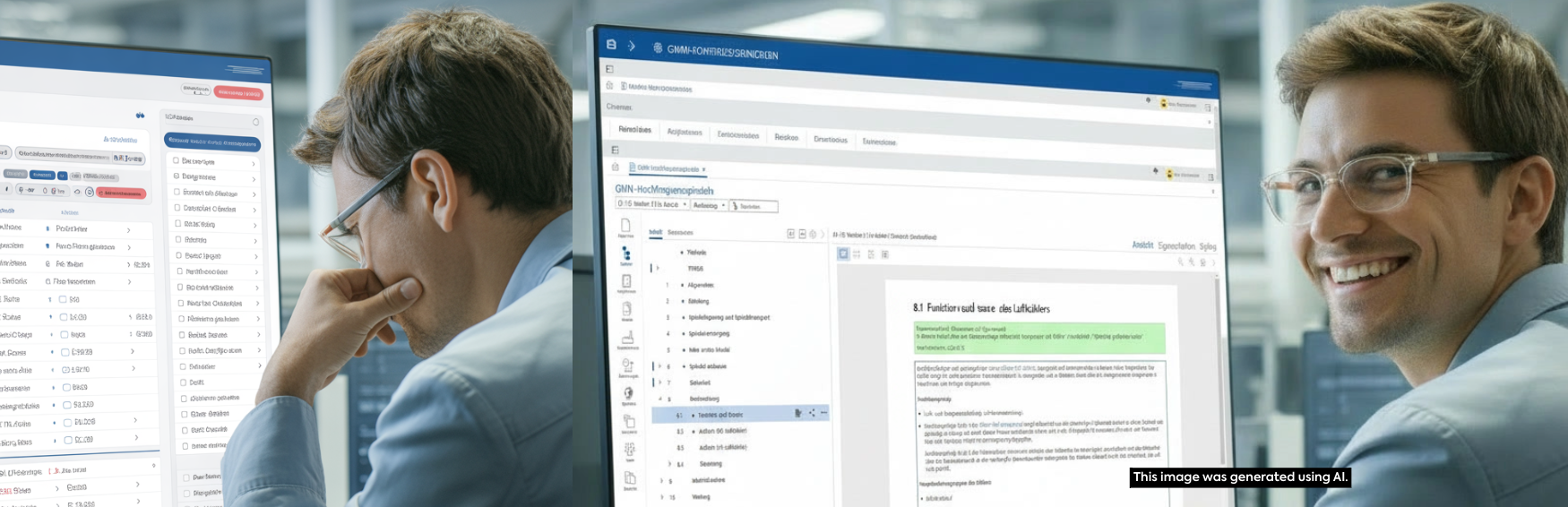Click the quote marks icon on left monitor
This screenshot has height=507, width=1568.
tap(140, 116)
